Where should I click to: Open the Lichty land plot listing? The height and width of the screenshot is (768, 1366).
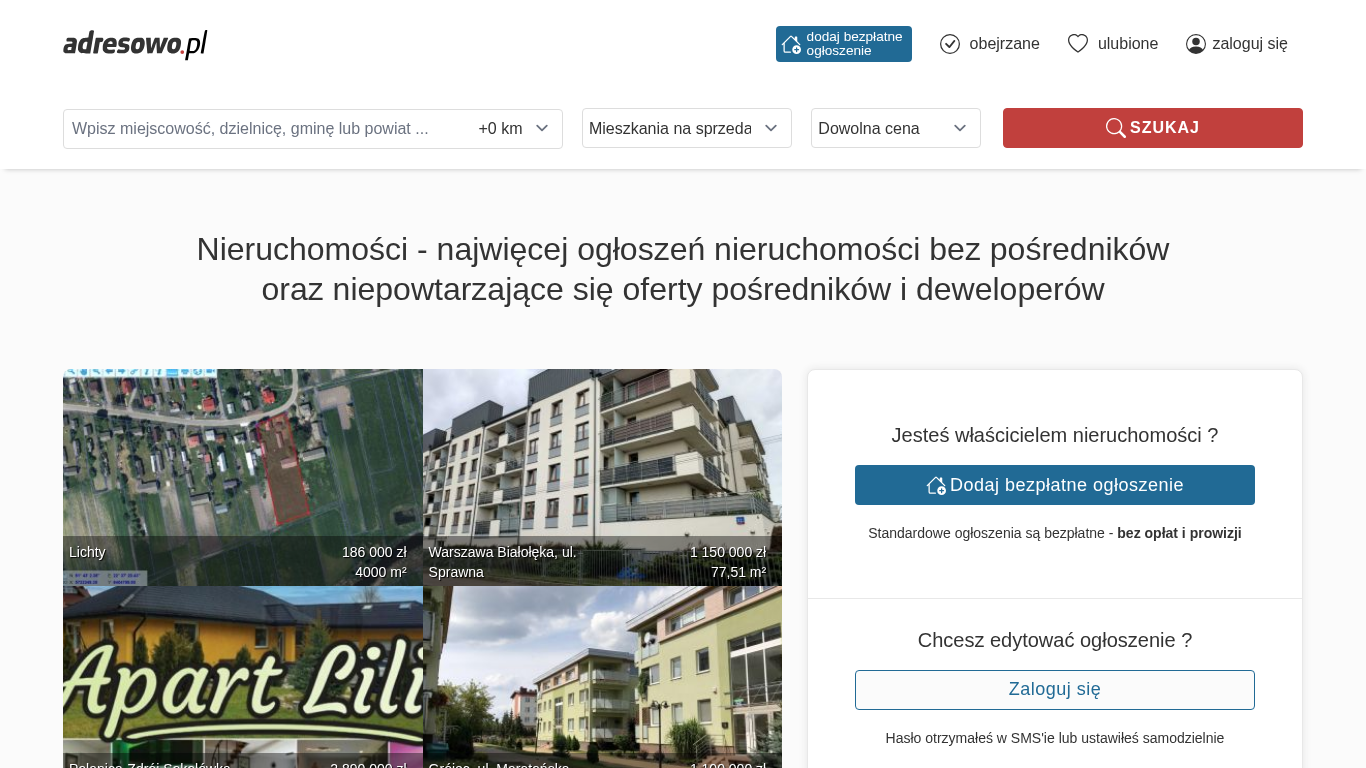coord(242,476)
